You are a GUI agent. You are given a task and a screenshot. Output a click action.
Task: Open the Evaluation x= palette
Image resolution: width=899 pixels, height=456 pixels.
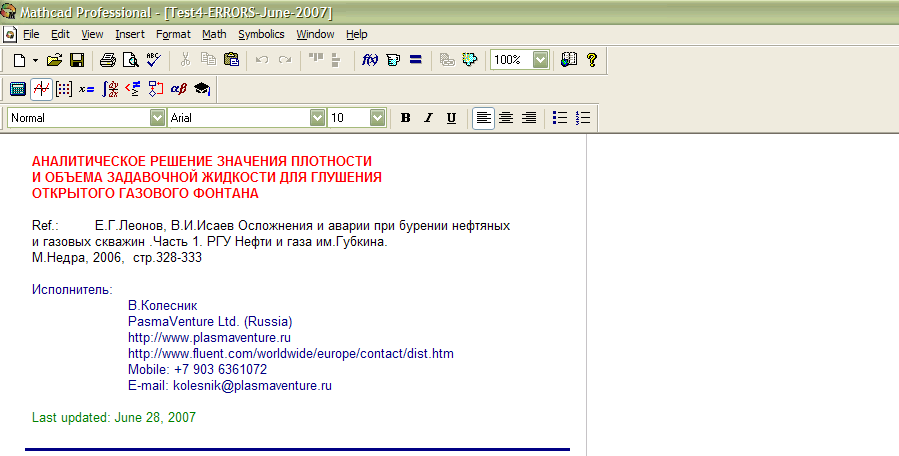click(x=87, y=89)
